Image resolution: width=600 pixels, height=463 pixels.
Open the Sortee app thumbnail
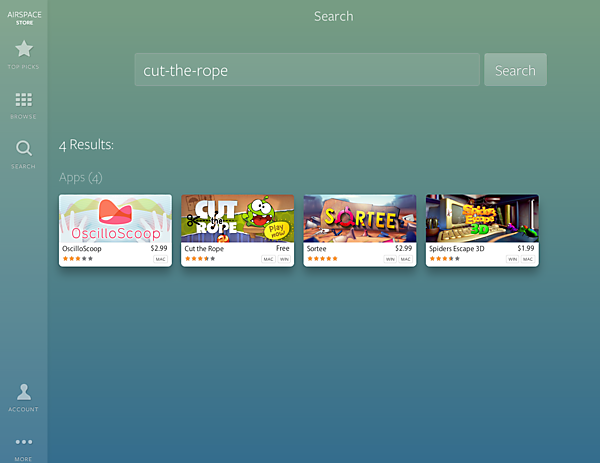[360, 218]
